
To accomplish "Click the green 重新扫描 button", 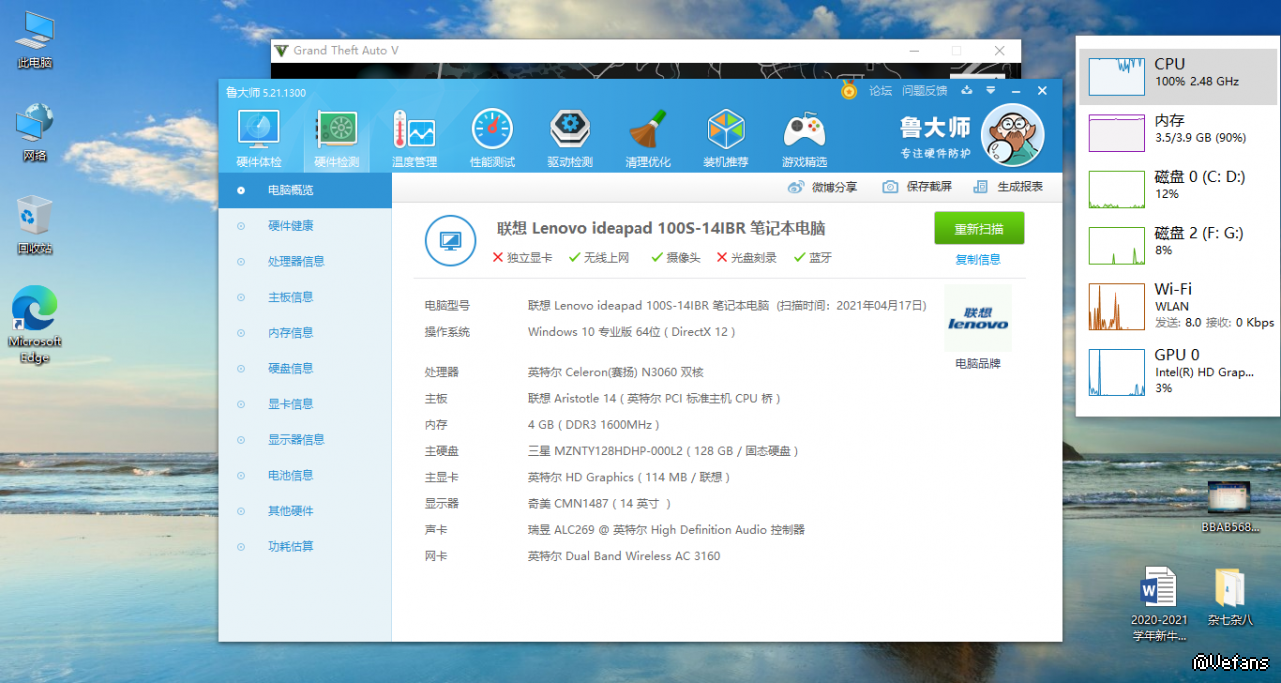I will [x=979, y=229].
